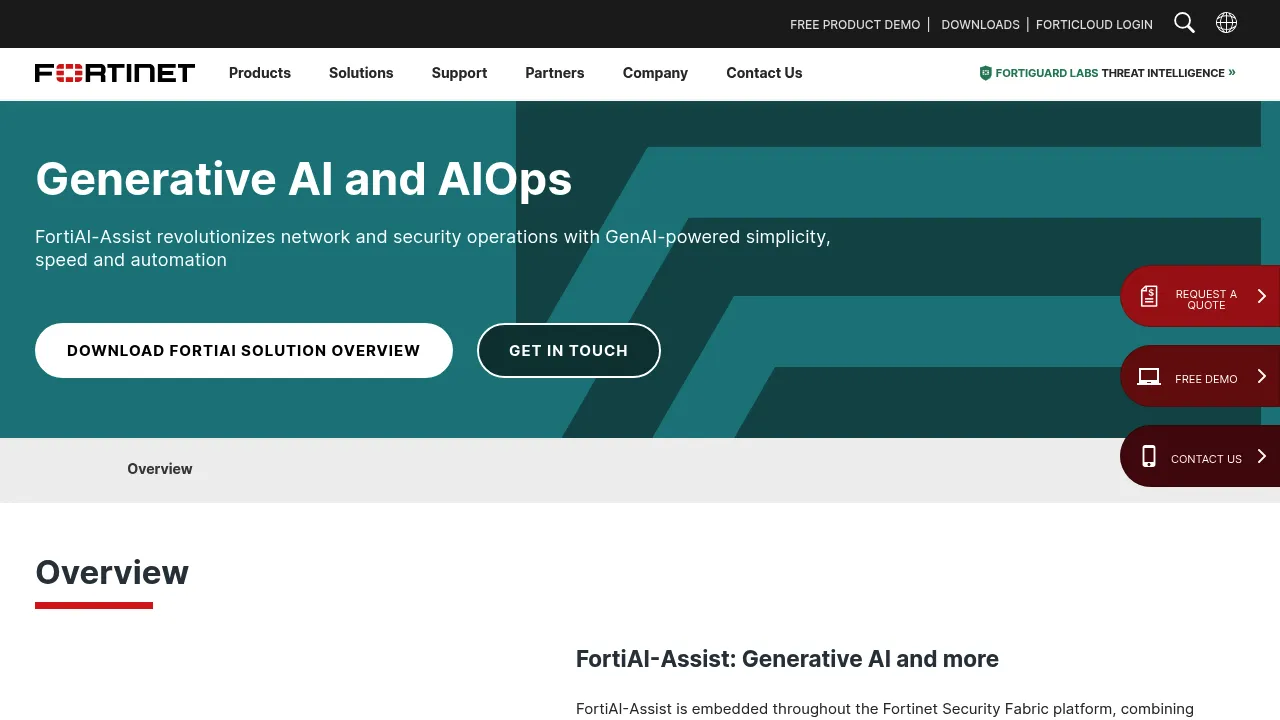Expand the Request a Quote chevron

click(x=1262, y=296)
